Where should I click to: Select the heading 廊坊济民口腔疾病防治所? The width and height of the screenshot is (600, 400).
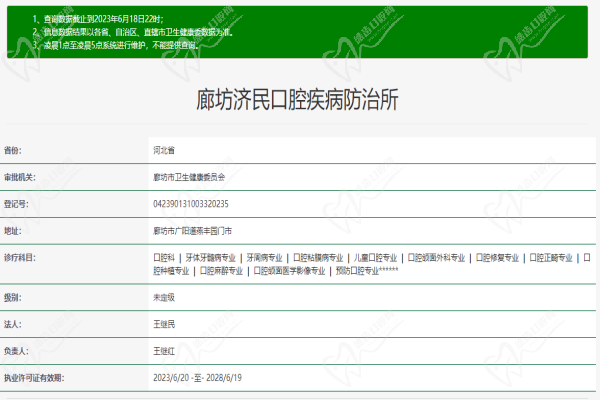click(x=297, y=100)
